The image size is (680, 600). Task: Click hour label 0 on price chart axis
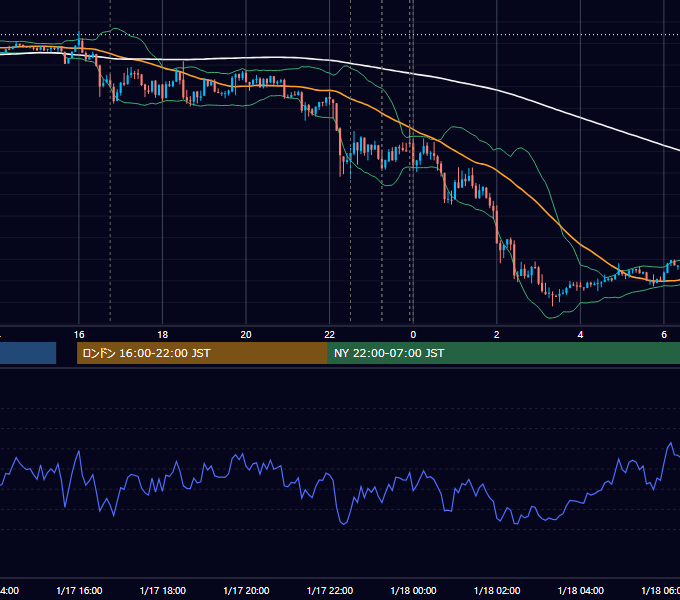pos(413,335)
